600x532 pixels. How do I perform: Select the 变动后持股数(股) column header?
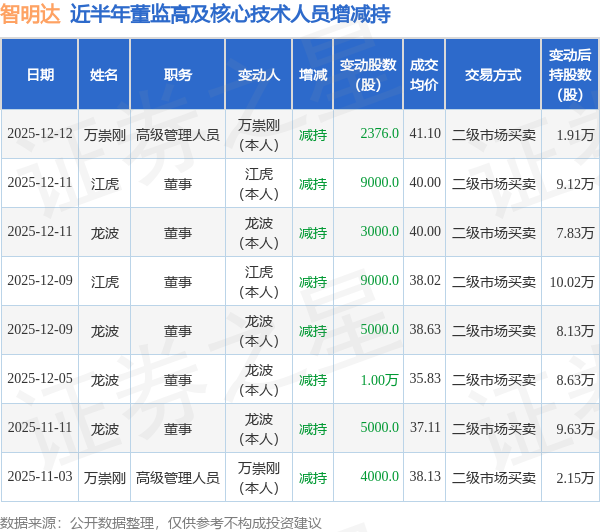570,75
